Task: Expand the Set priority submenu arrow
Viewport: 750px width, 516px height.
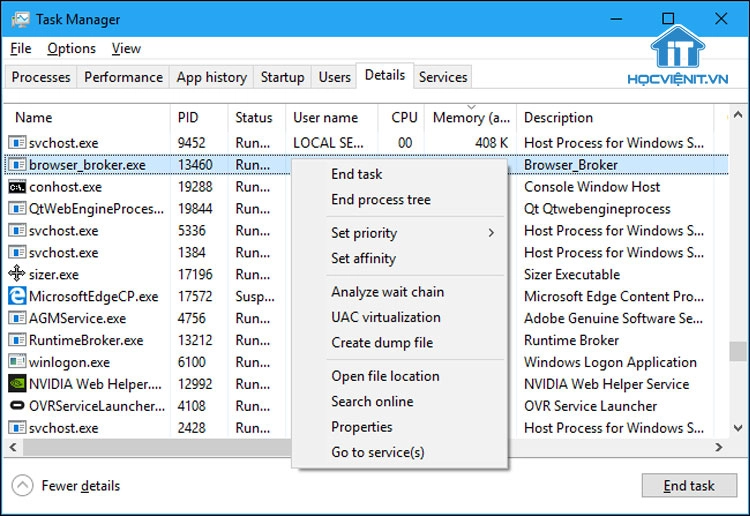Action: [x=491, y=233]
